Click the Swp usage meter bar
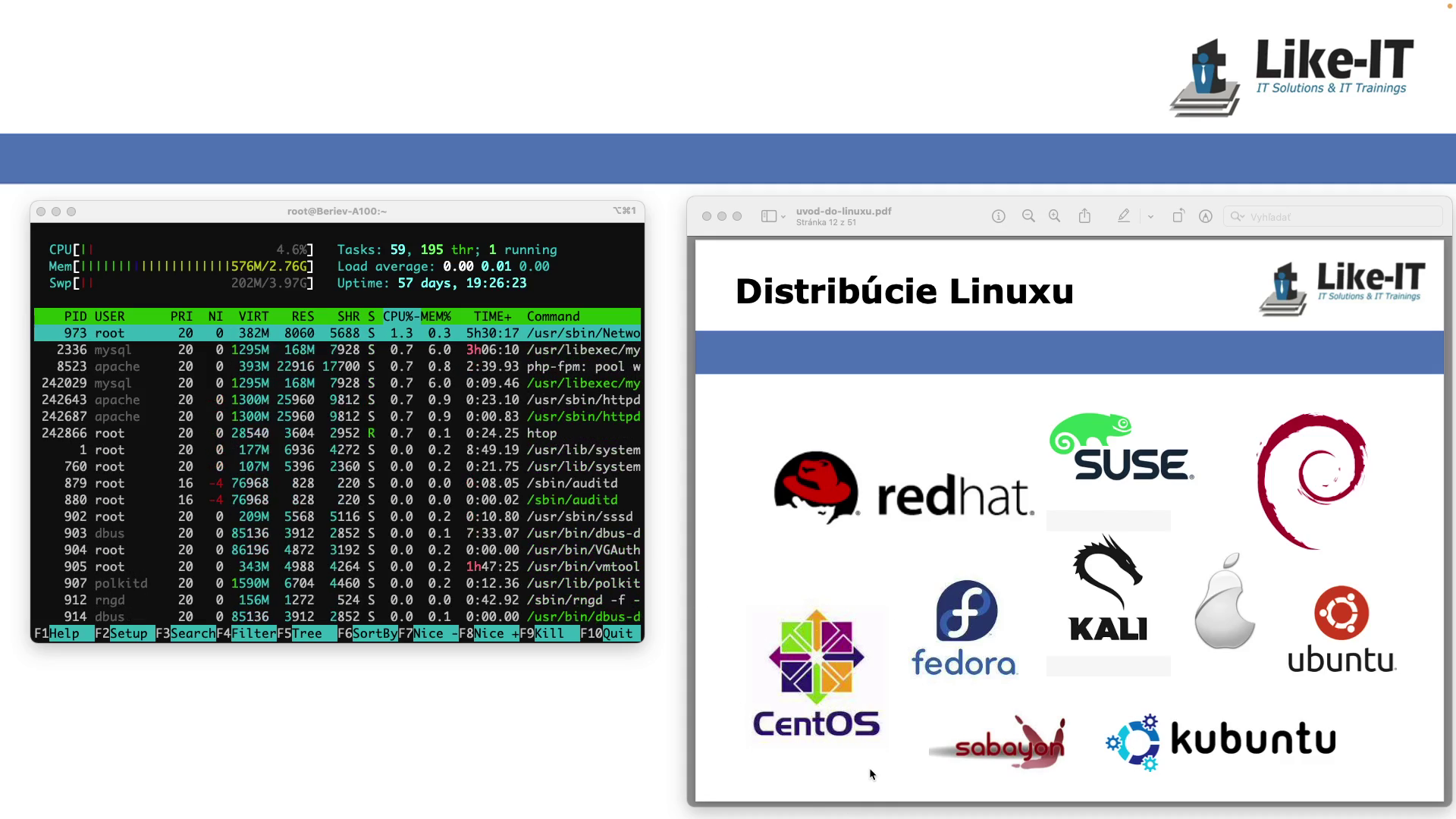The height and width of the screenshot is (819, 1456). [x=181, y=283]
